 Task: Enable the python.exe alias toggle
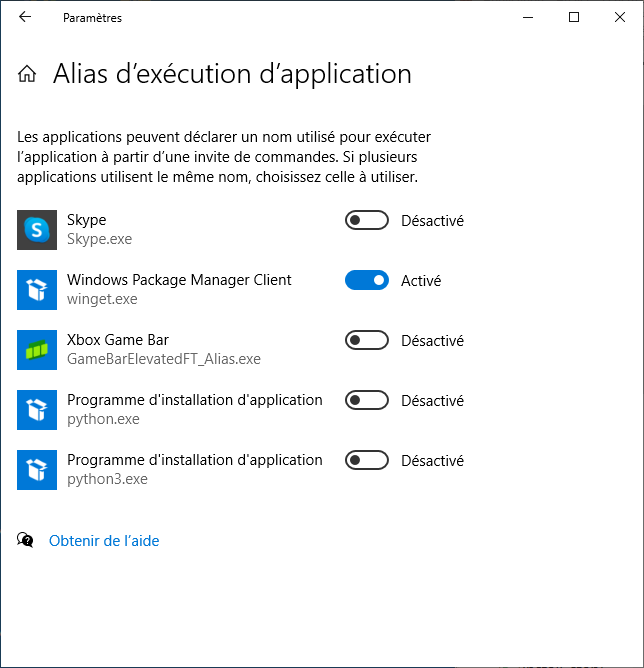click(367, 400)
